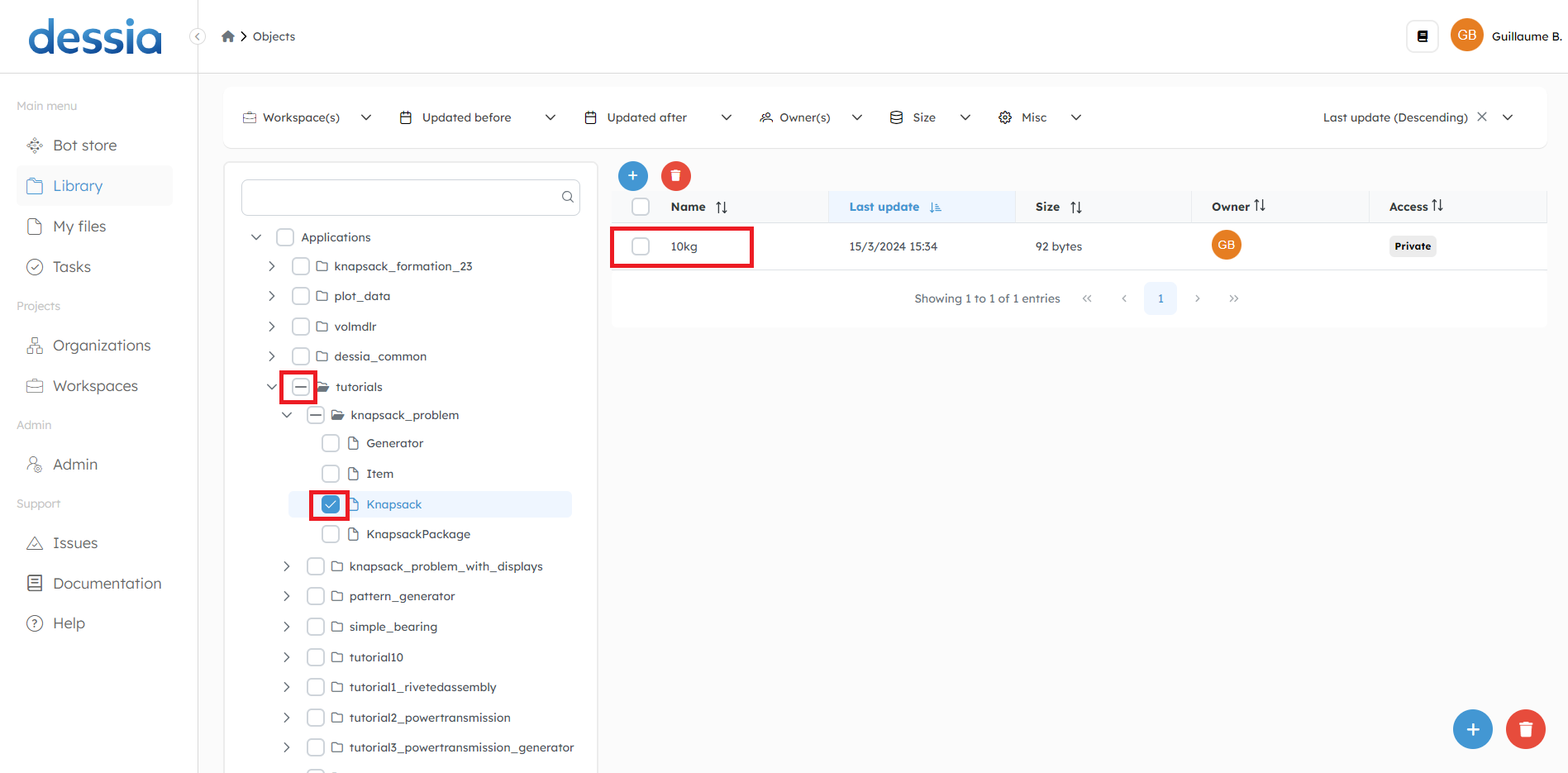The height and width of the screenshot is (773, 1568).
Task: Open Workspaces in the sidebar
Action: click(x=94, y=386)
